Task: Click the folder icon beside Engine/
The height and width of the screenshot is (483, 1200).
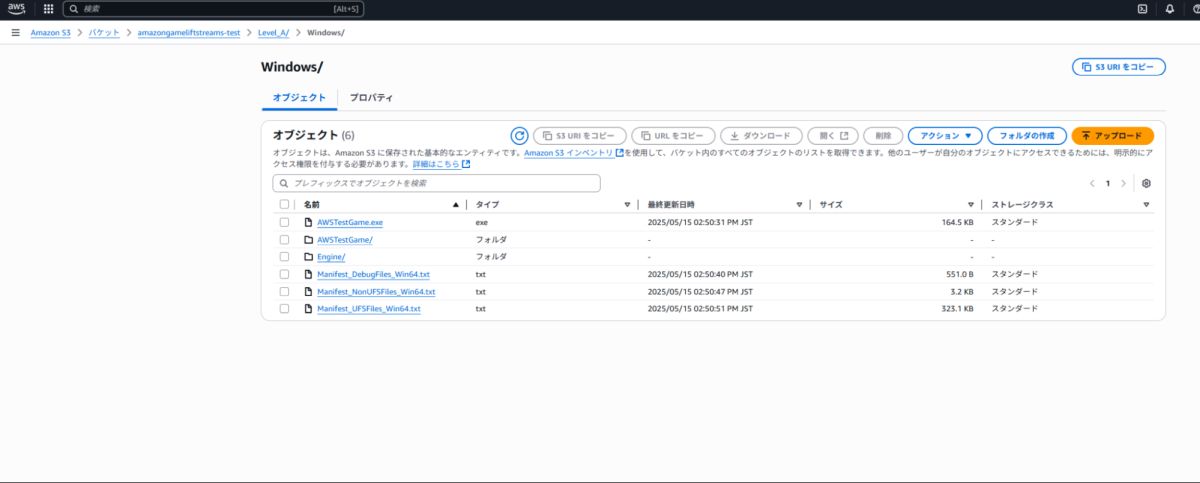Action: (x=309, y=256)
